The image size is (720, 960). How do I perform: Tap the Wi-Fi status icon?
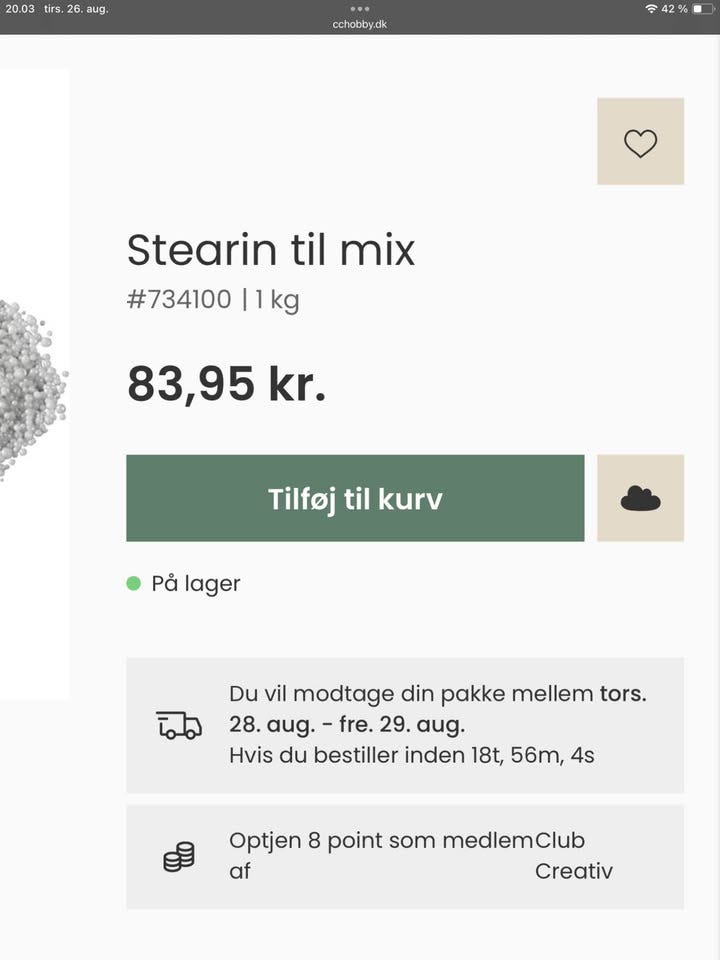point(651,9)
